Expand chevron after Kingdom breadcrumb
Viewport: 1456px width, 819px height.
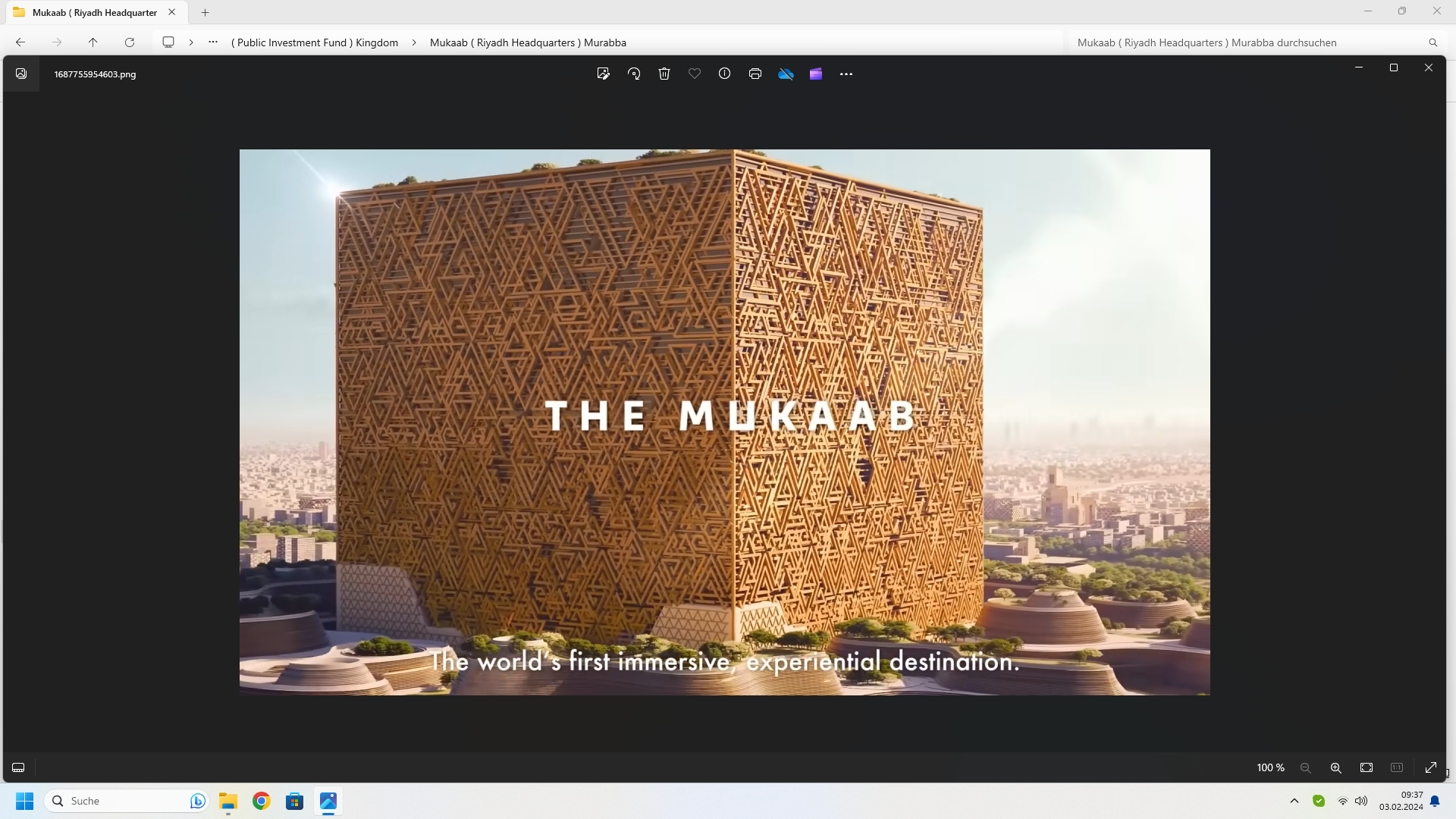414,42
